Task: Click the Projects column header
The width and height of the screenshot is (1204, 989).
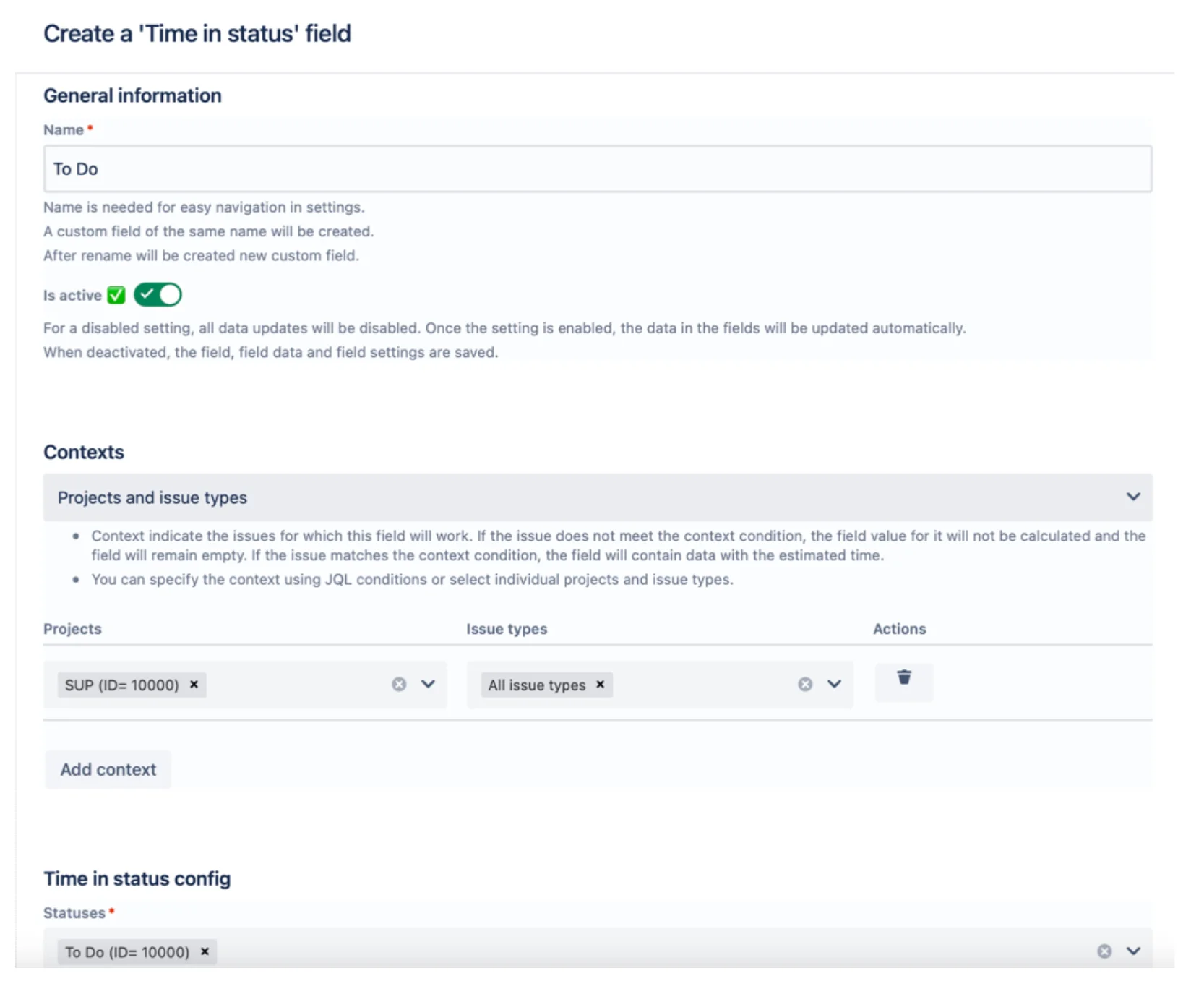Action: 72,629
